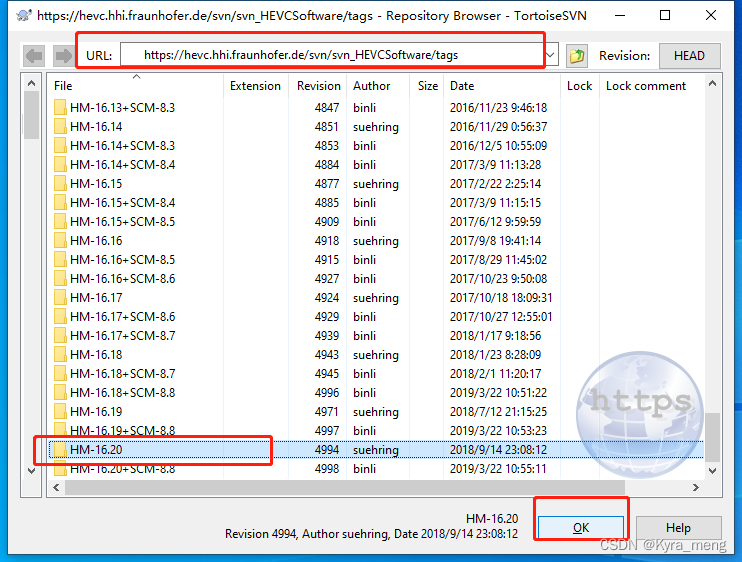Click the back navigation arrow icon
742x562 pixels.
point(34,56)
